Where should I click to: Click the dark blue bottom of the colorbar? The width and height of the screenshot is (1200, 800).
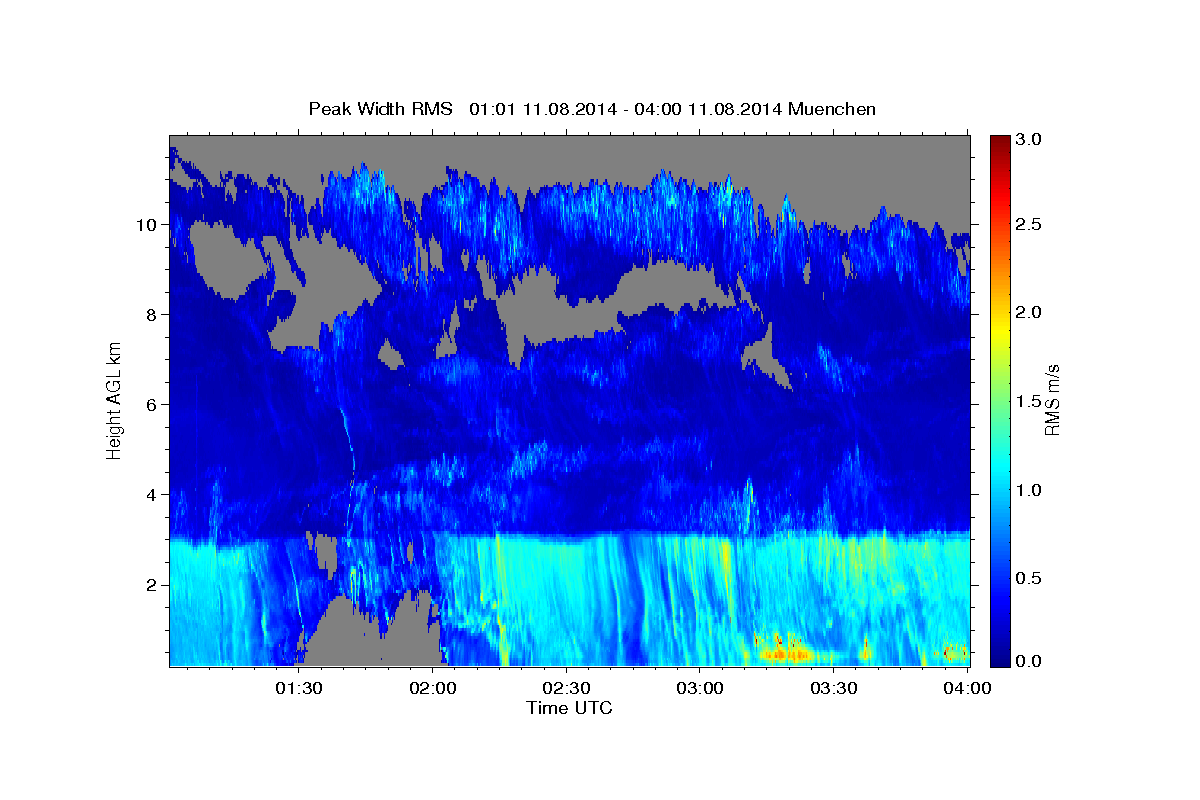[1000, 658]
